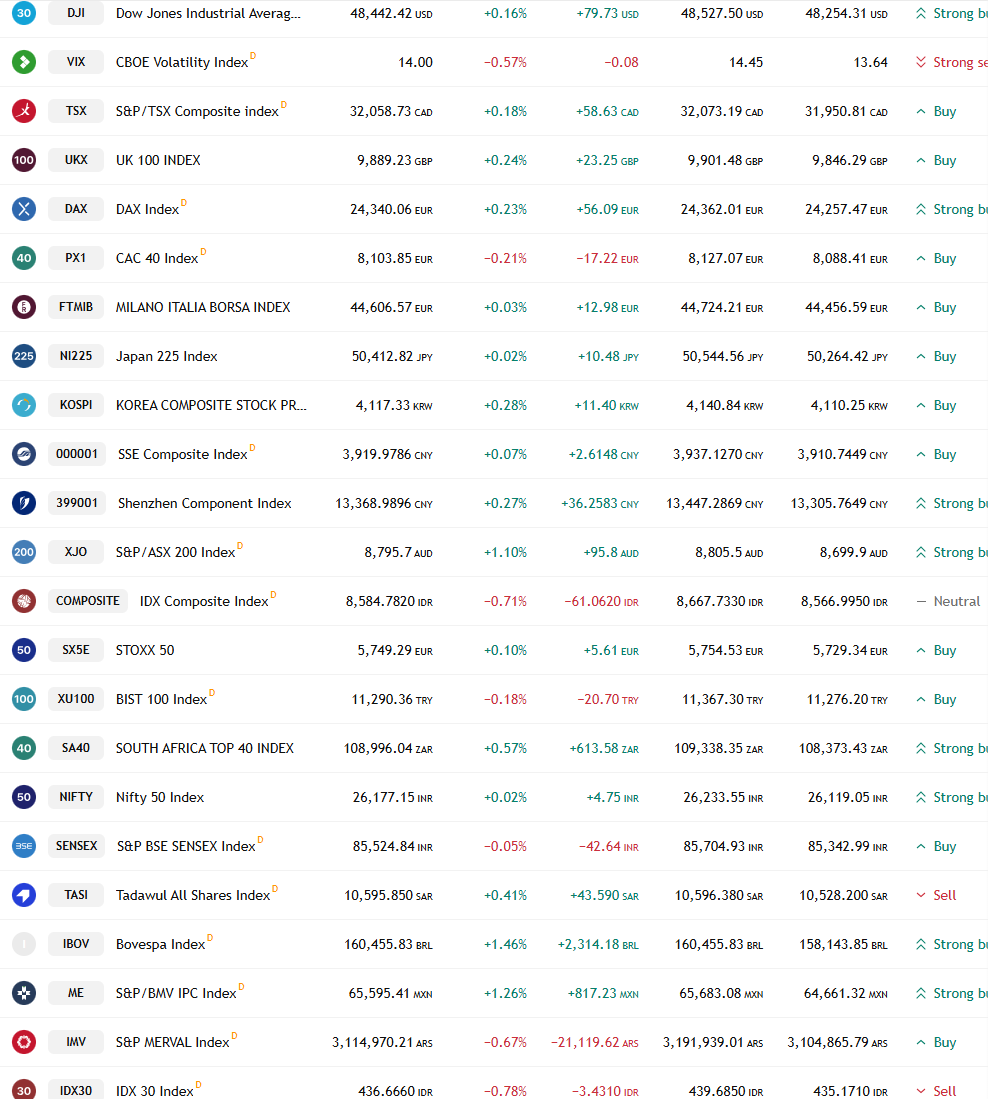Click the DAX index logo icon
Screen dimensions: 988x1099
point(24,209)
